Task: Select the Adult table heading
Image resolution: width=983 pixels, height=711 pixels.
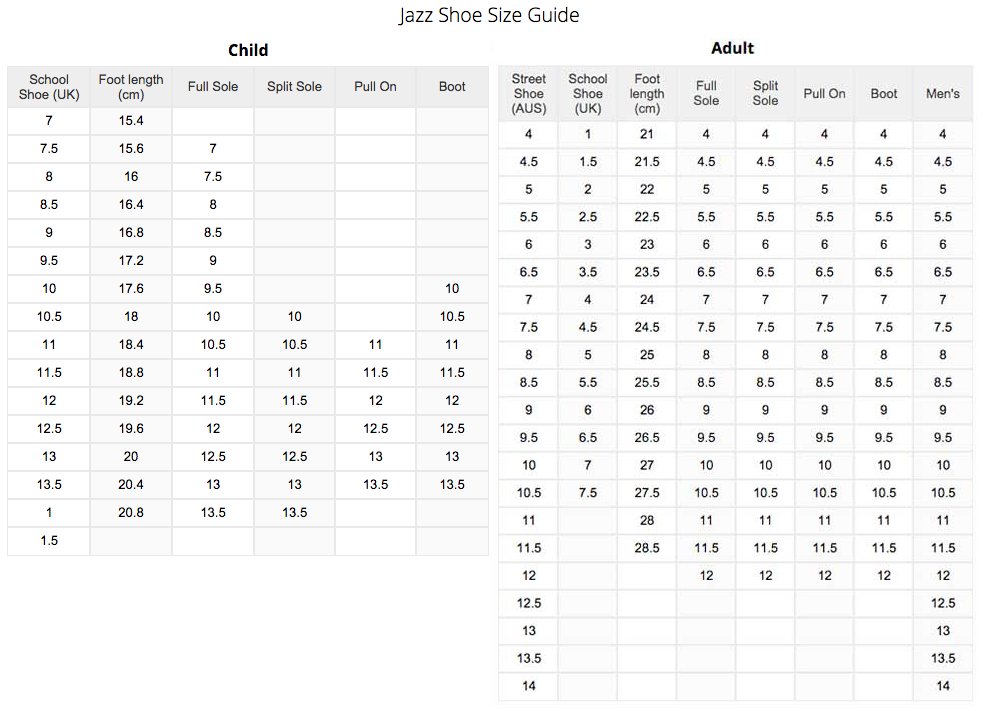Action: click(732, 48)
